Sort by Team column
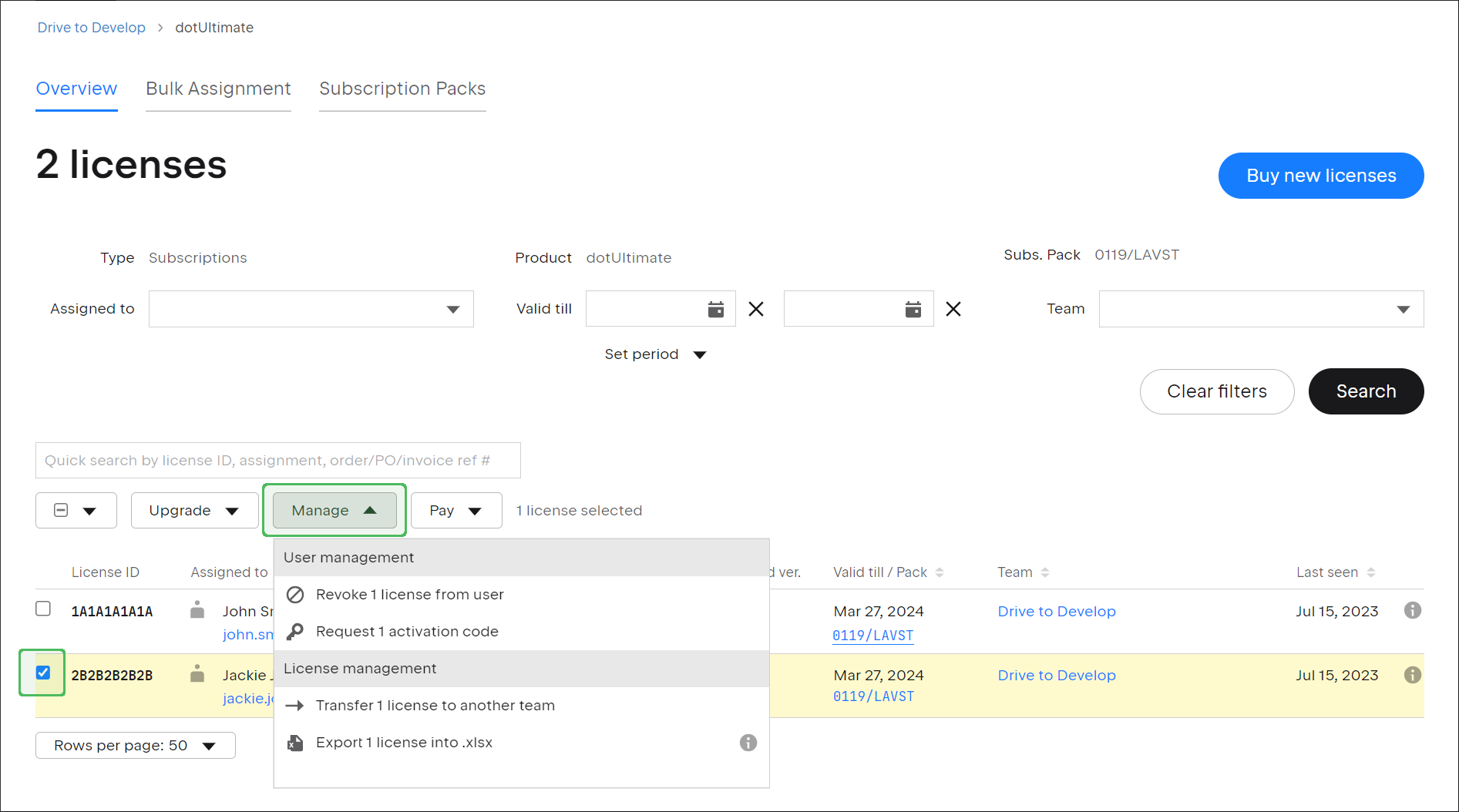1459x812 pixels. click(1044, 572)
